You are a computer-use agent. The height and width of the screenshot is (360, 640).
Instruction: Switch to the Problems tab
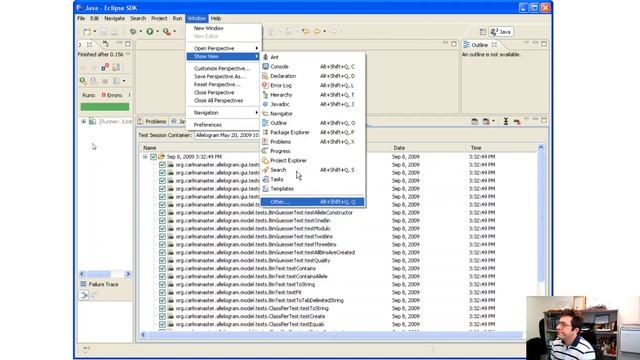pyautogui.click(x=152, y=121)
